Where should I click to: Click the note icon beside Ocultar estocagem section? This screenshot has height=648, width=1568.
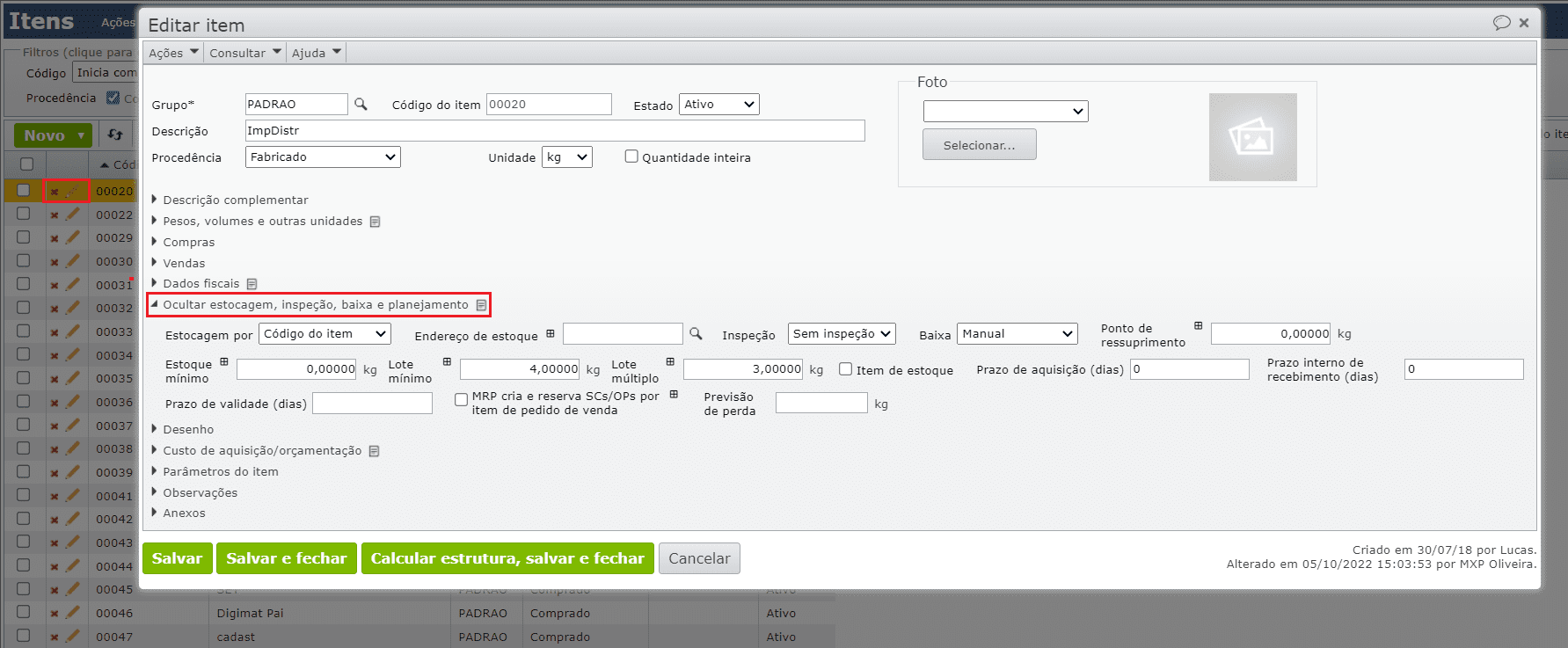[481, 305]
